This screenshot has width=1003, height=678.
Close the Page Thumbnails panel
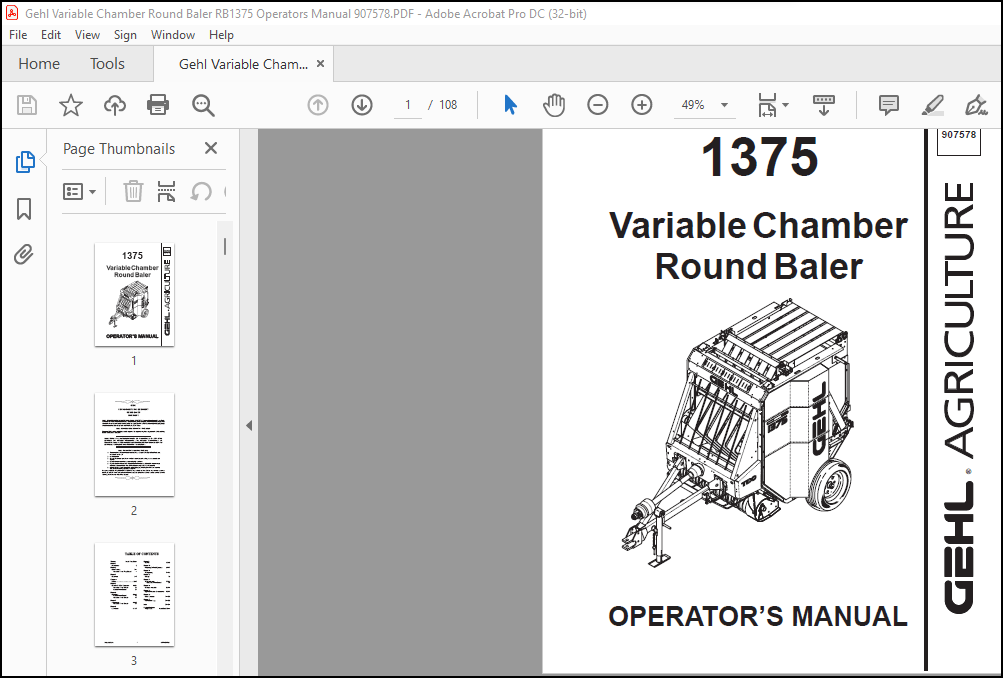(x=210, y=148)
